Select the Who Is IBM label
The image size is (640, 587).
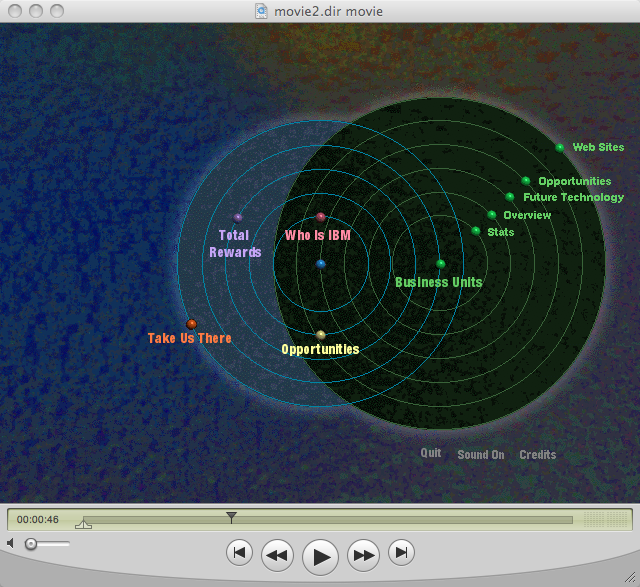318,235
